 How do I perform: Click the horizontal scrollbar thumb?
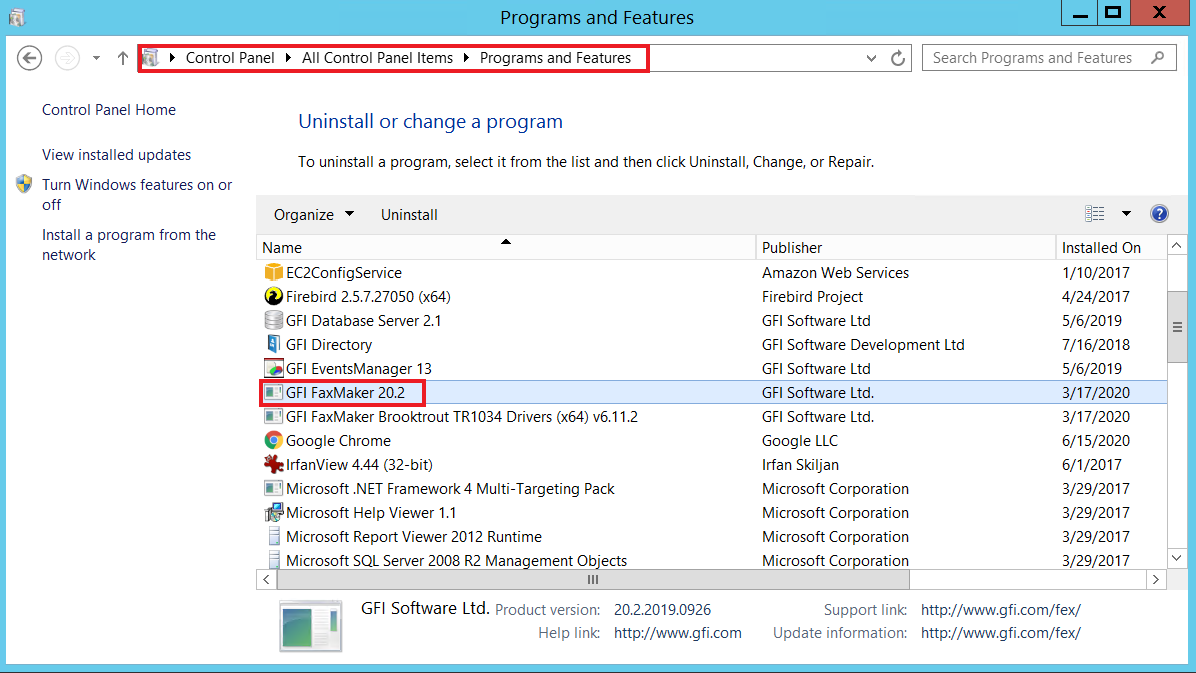point(593,579)
